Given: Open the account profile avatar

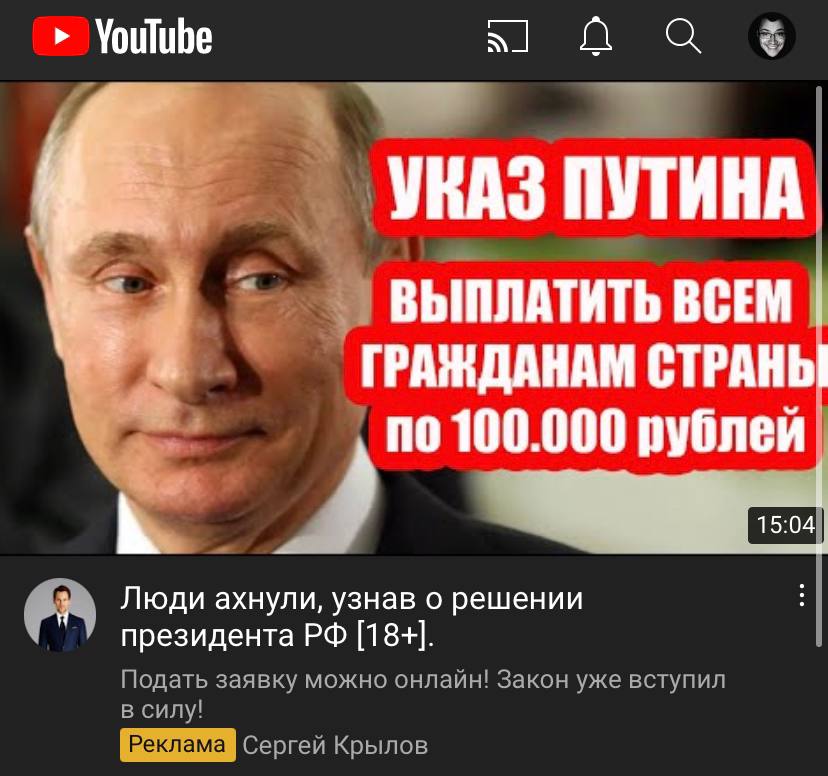Looking at the screenshot, I should point(771,36).
